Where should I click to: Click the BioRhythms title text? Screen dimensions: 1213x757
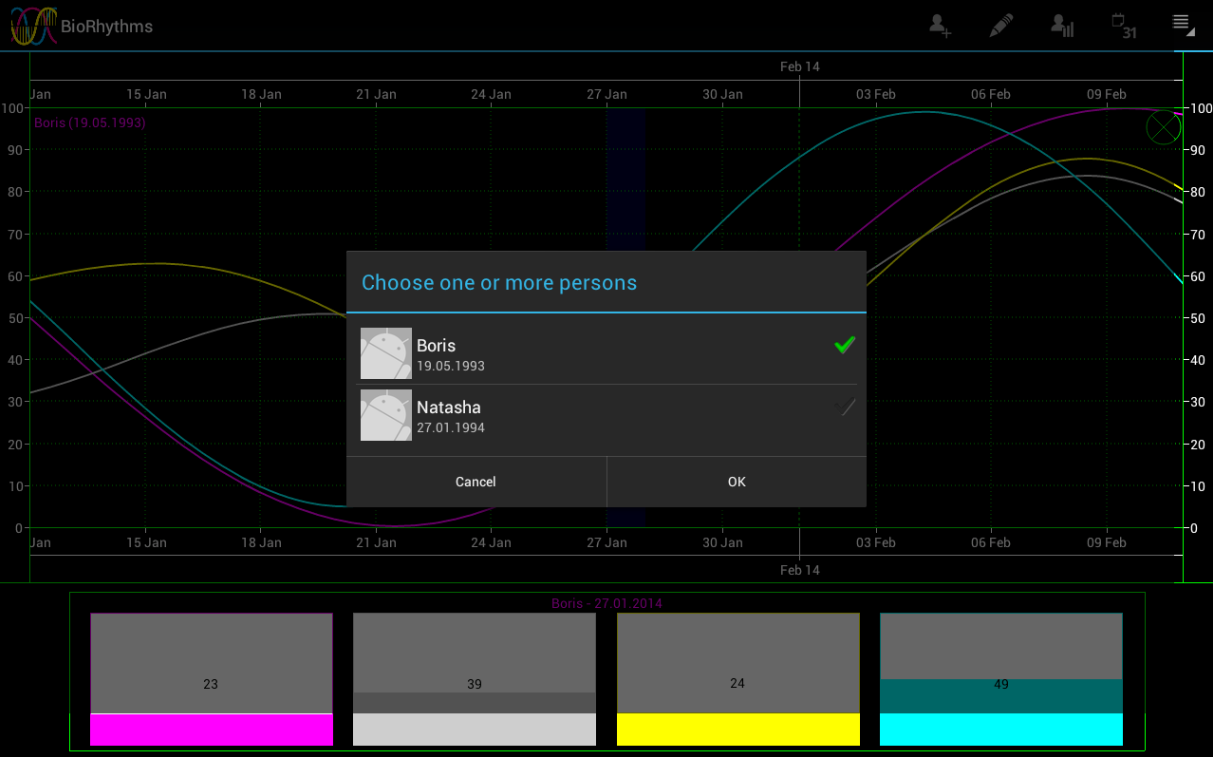coord(107,26)
